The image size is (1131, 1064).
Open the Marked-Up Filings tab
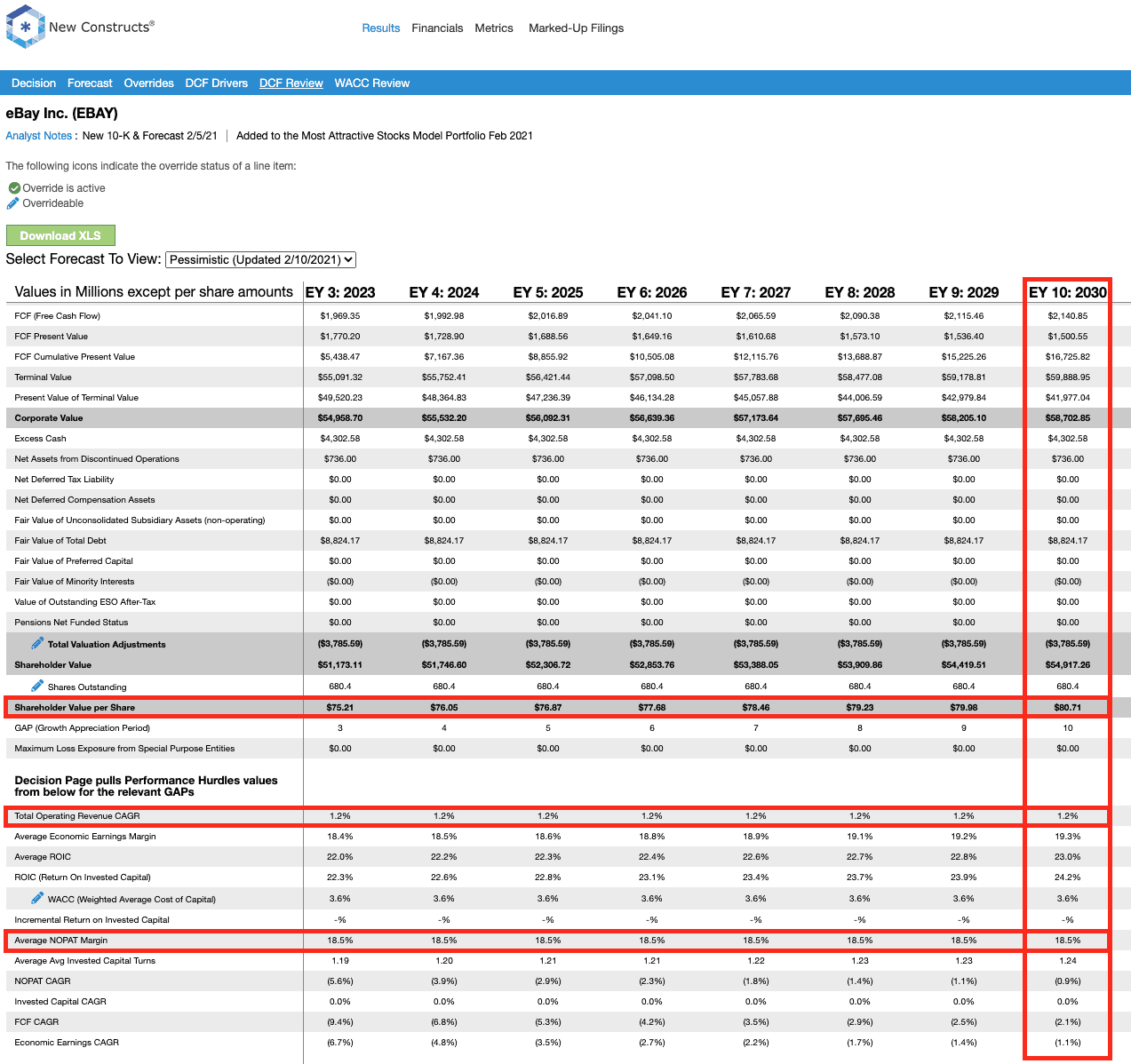(576, 28)
